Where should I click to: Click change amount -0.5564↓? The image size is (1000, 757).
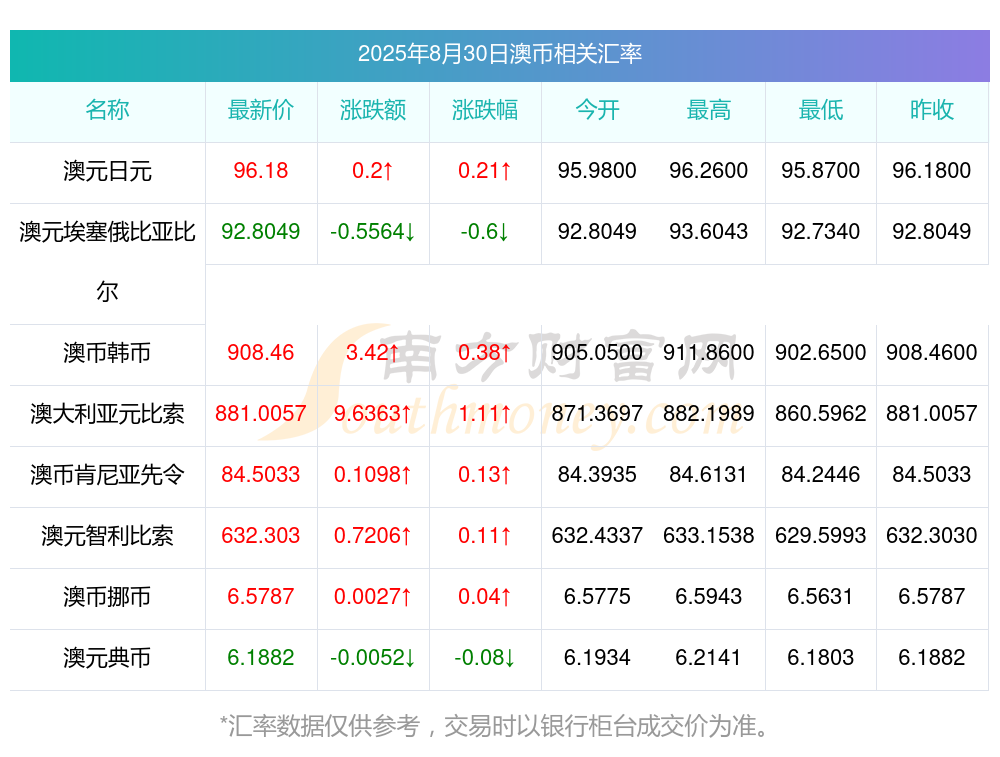pyautogui.click(x=373, y=232)
